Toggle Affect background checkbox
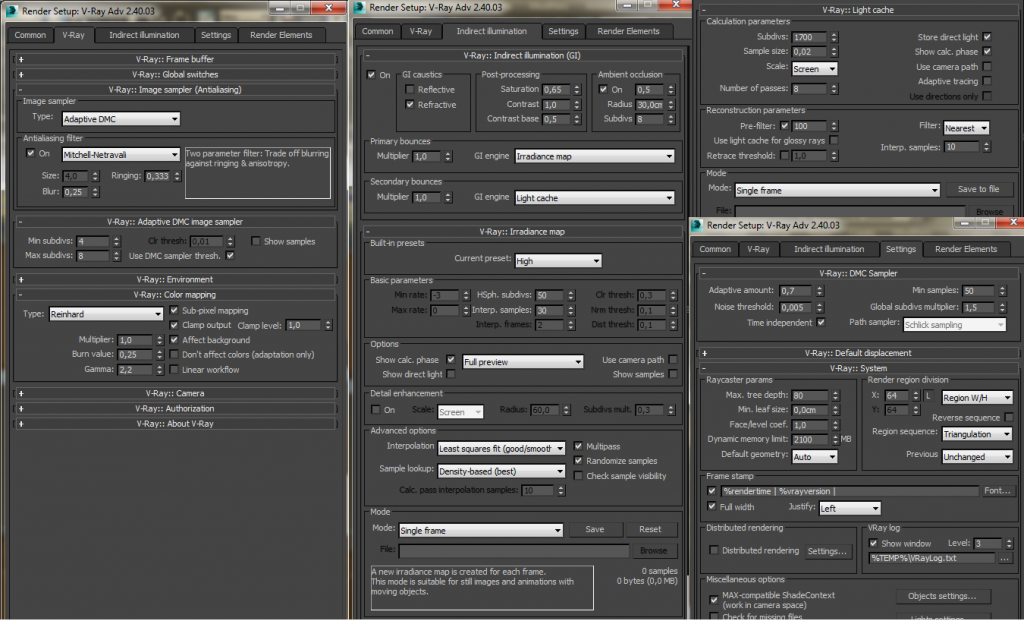Screen dimensions: 1024x620 [174, 340]
